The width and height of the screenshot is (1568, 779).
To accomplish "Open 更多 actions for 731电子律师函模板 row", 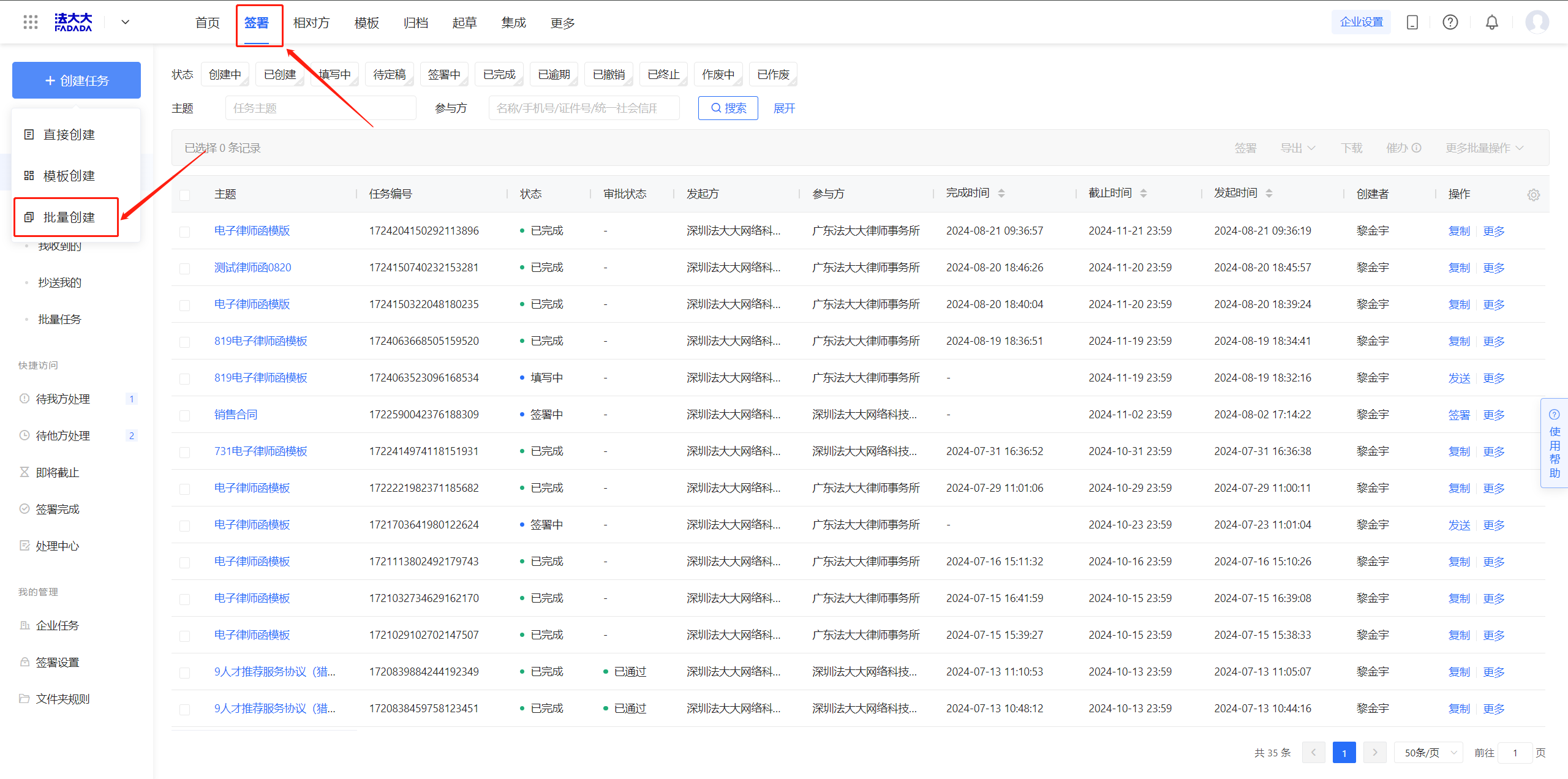I will 1494,451.
